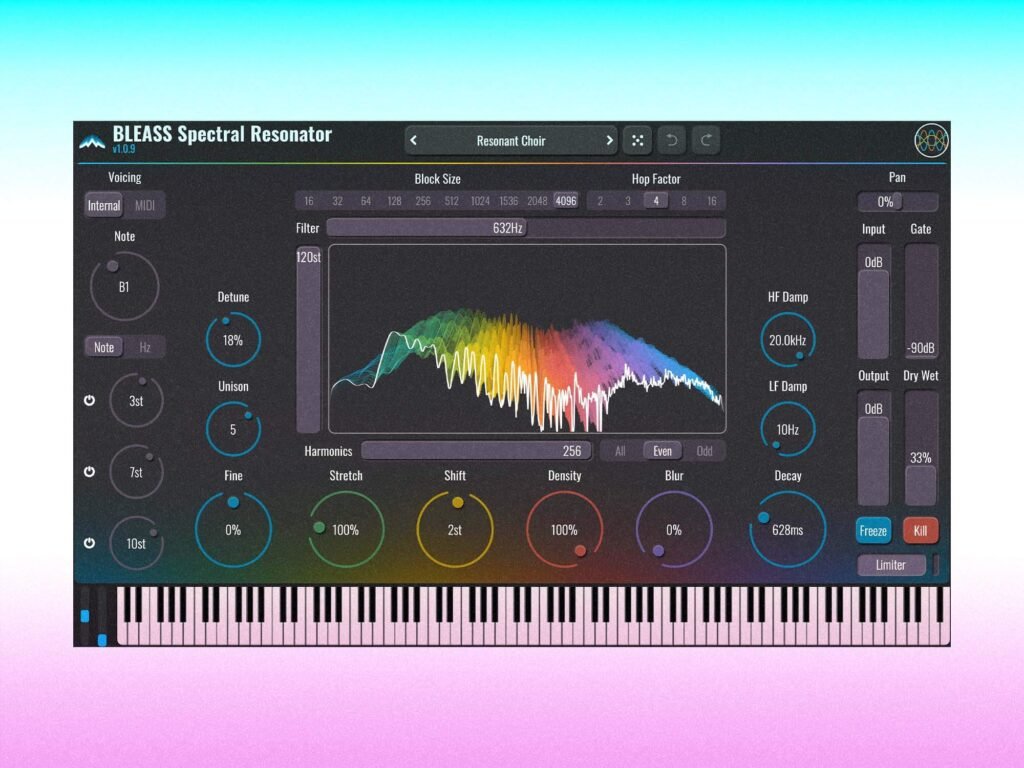Set Block Size to 256
This screenshot has width=1024, height=768.
coord(423,201)
